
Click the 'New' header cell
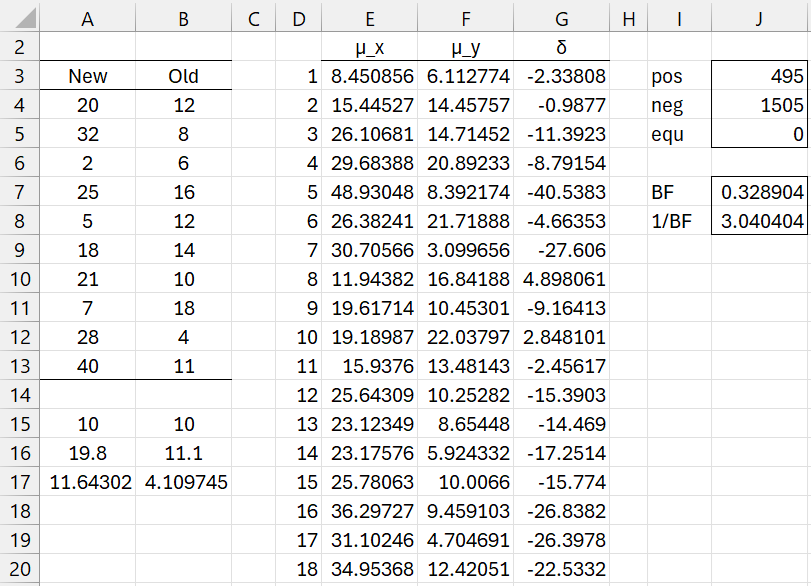(87, 76)
